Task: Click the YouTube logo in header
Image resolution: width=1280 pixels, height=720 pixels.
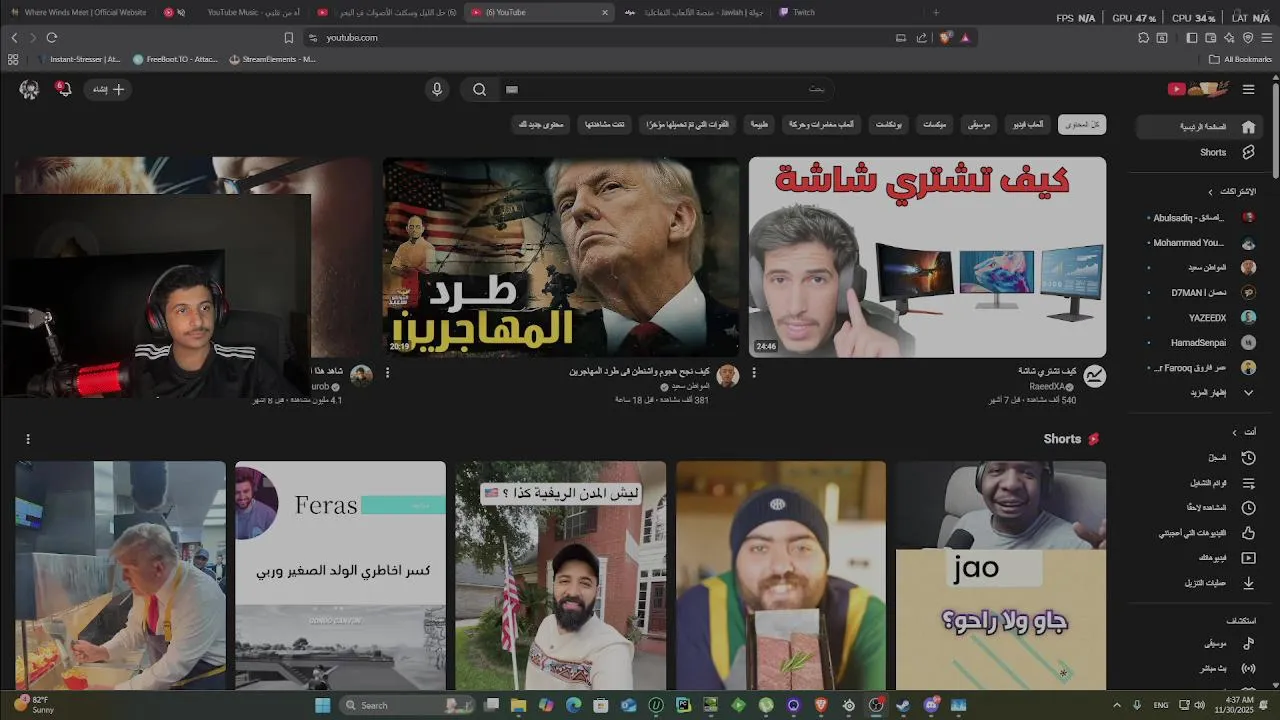Action: [1198, 89]
